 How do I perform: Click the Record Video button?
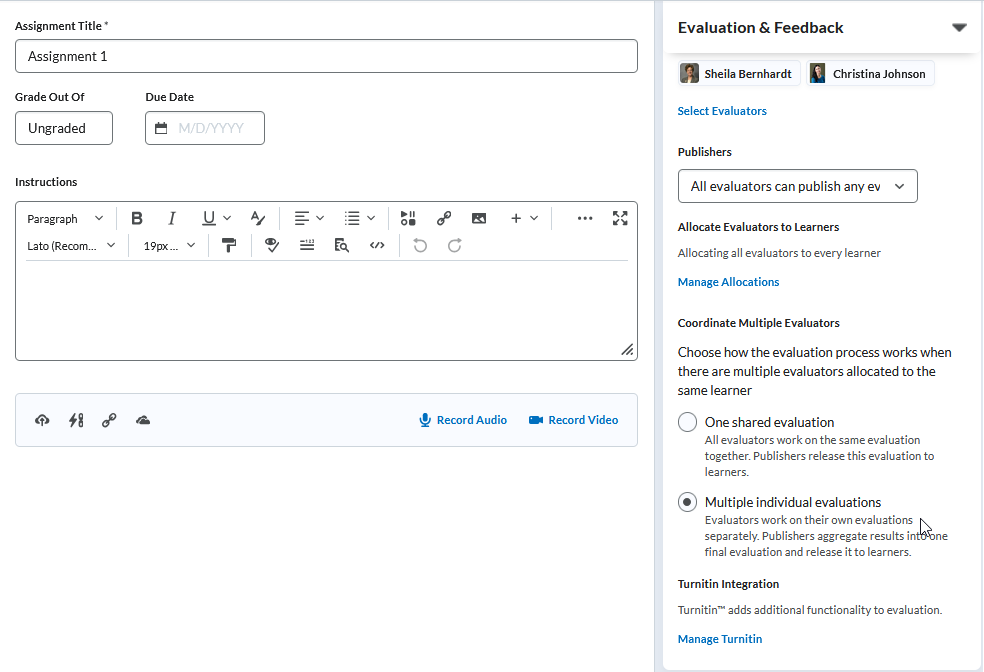(573, 420)
